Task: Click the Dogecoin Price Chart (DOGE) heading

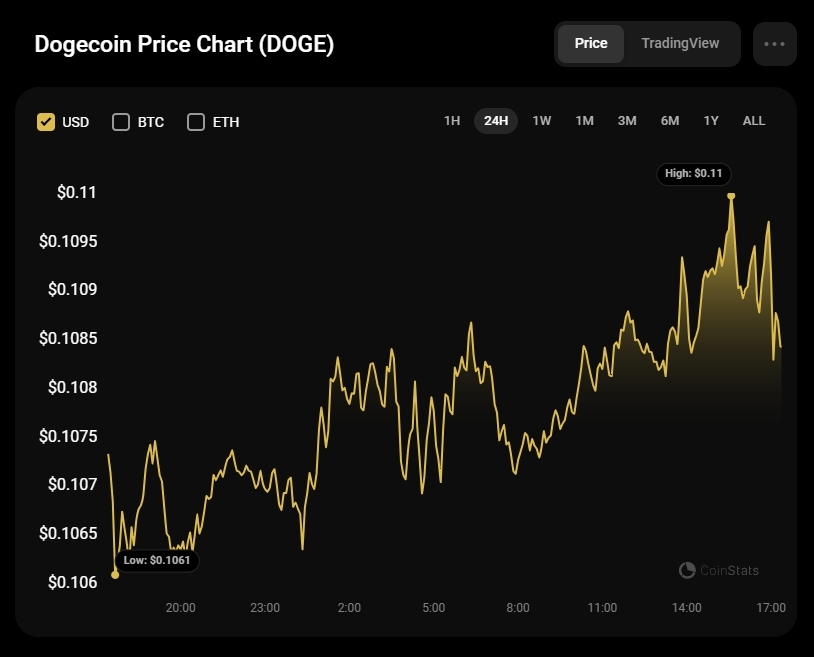Action: click(184, 45)
